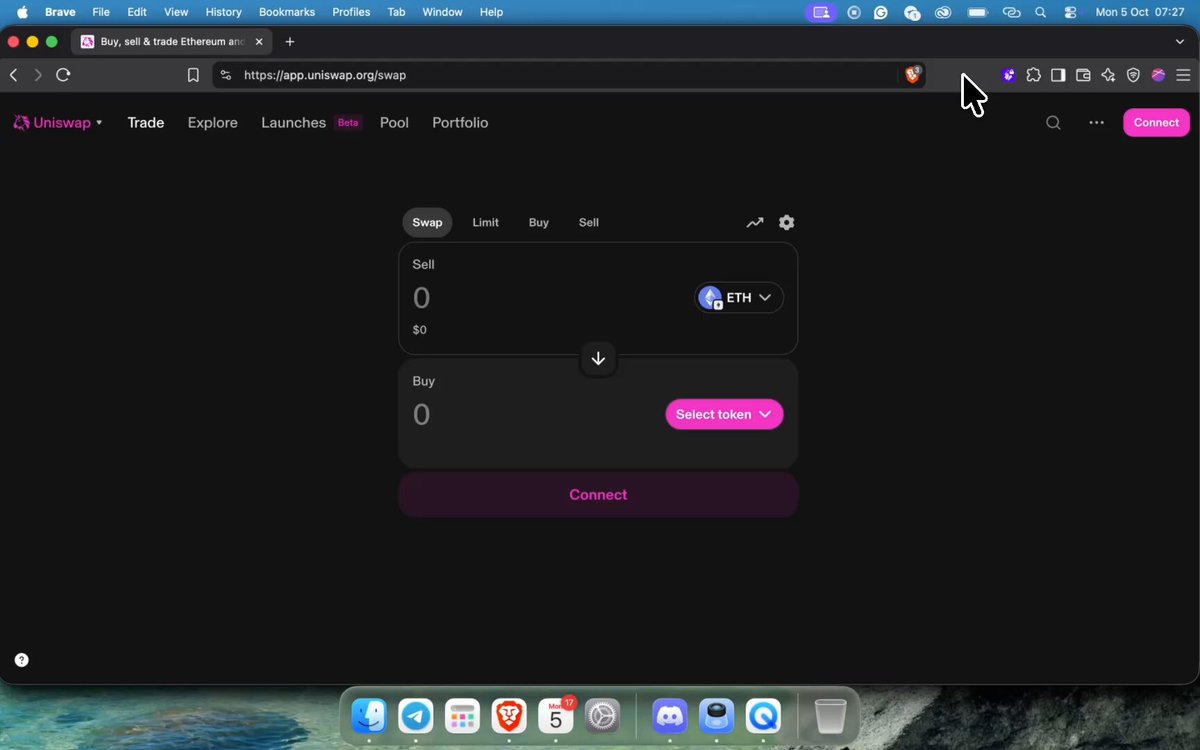The height and width of the screenshot is (750, 1200).
Task: Open the History menu in menu bar
Action: tap(223, 12)
